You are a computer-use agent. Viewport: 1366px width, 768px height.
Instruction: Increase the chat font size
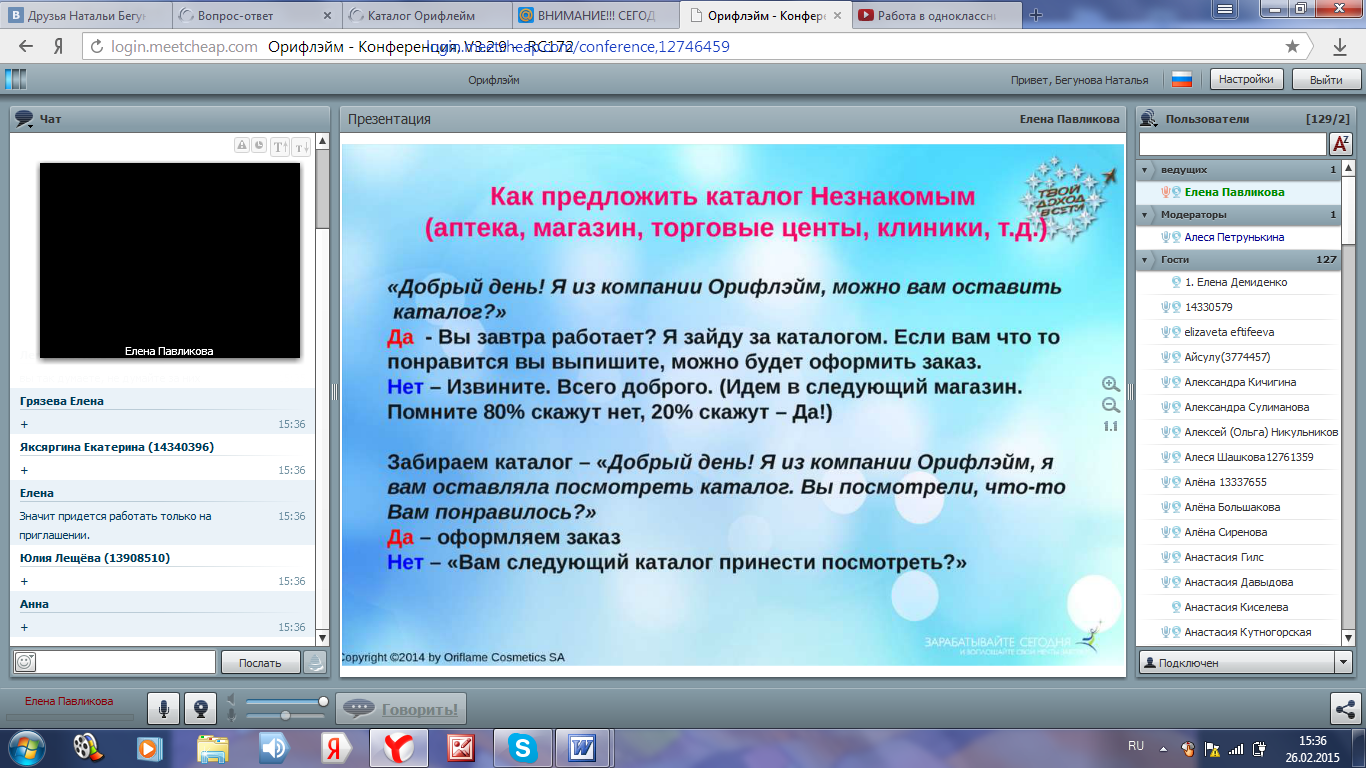(281, 147)
